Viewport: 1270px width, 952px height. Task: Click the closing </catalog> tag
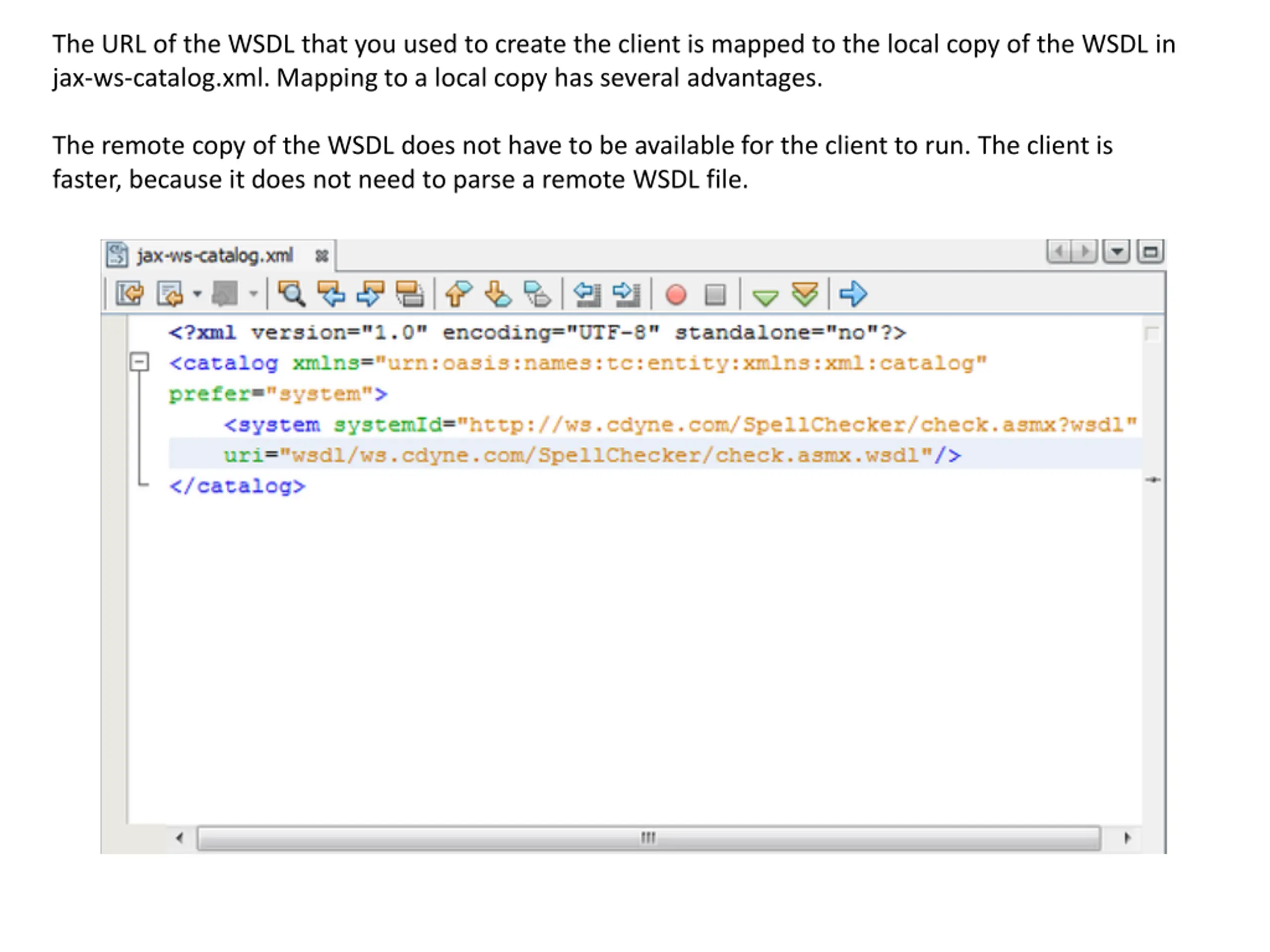point(237,486)
